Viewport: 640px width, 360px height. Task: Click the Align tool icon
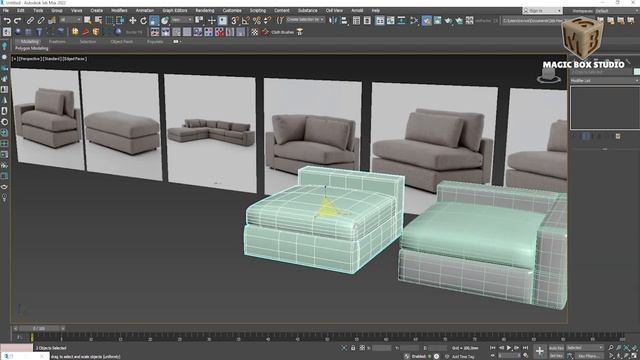coord(344,20)
